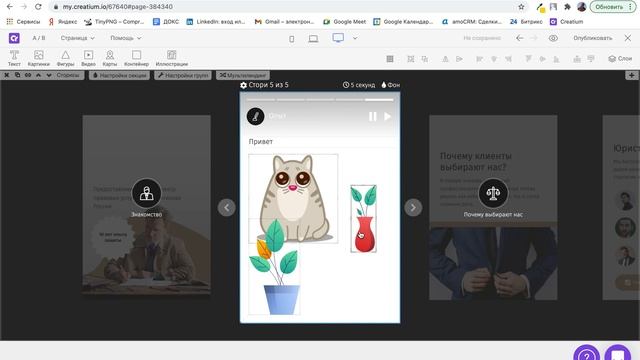
Task: Undo with the left arrow
Action: tap(520, 38)
